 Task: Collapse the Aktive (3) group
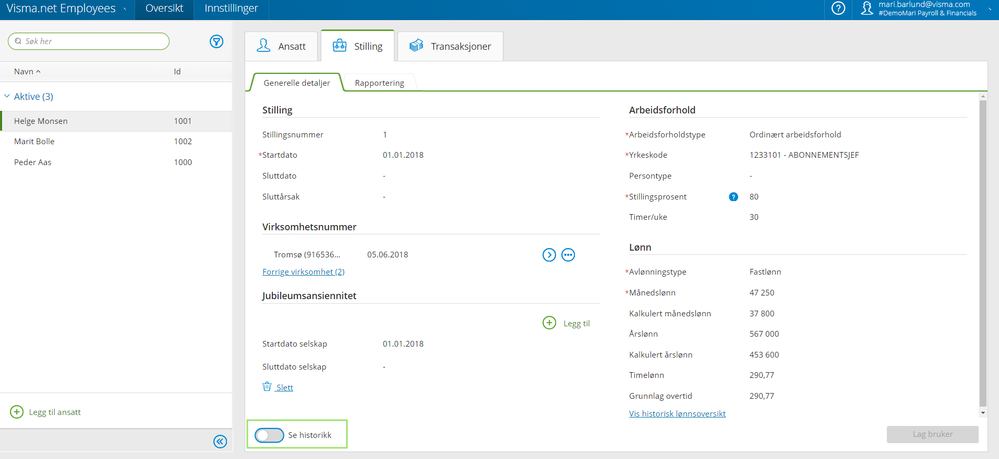(x=8, y=97)
